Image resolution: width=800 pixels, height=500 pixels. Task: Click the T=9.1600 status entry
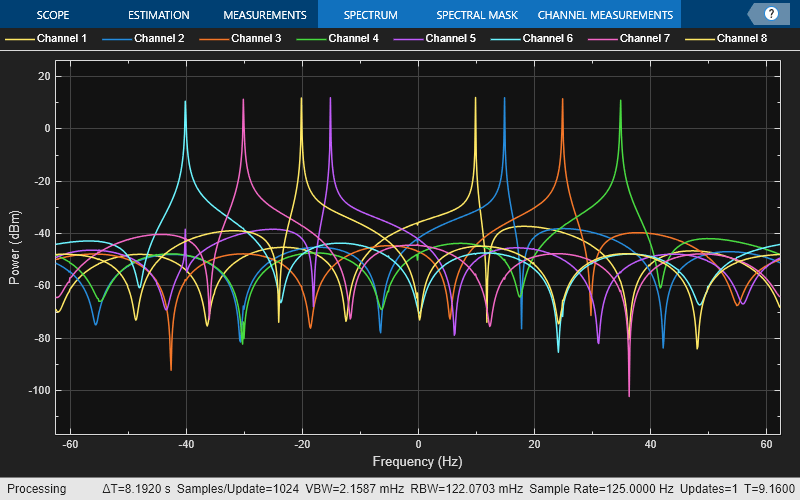click(x=769, y=489)
